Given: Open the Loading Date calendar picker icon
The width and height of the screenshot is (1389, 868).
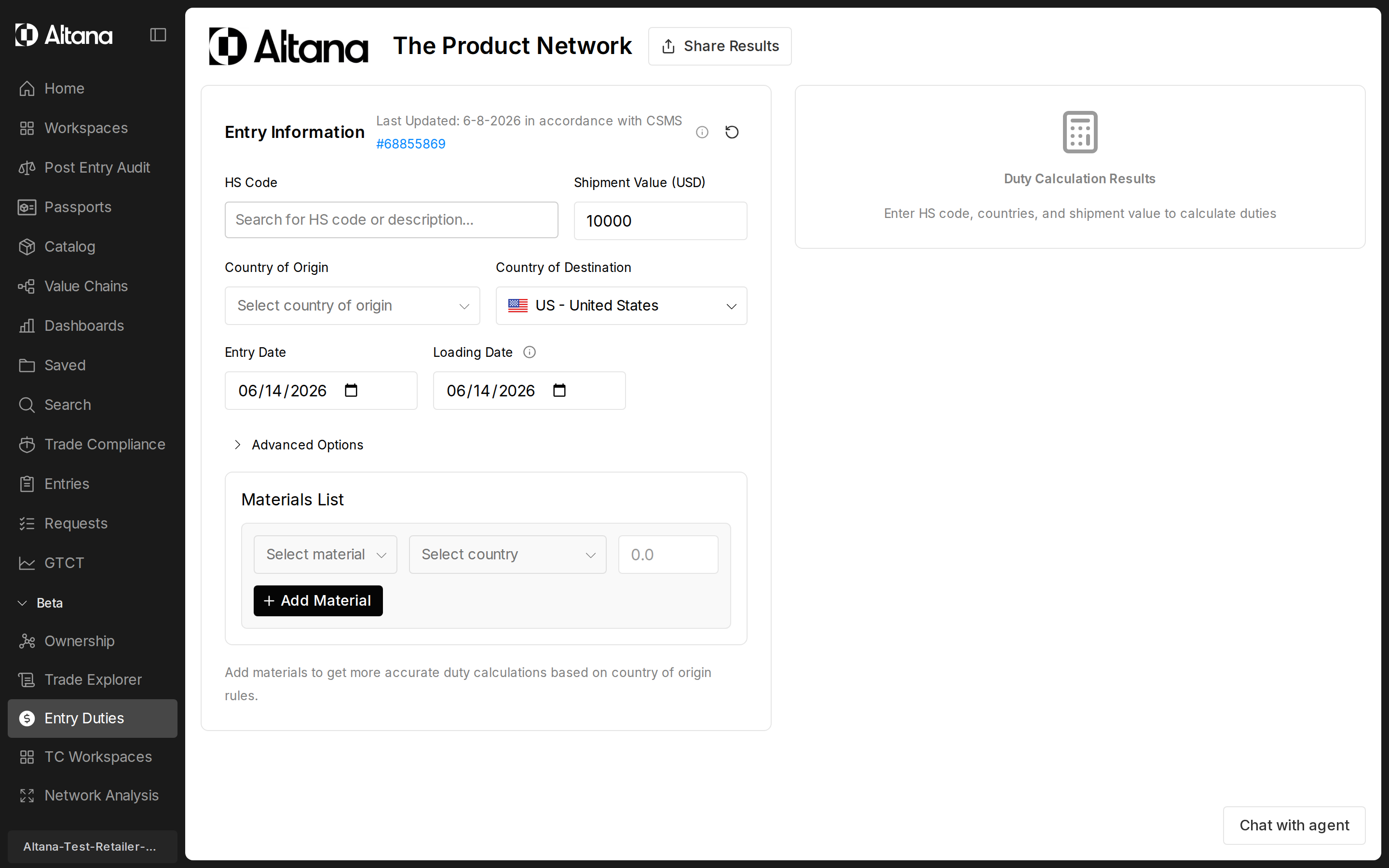Looking at the screenshot, I should (x=559, y=391).
